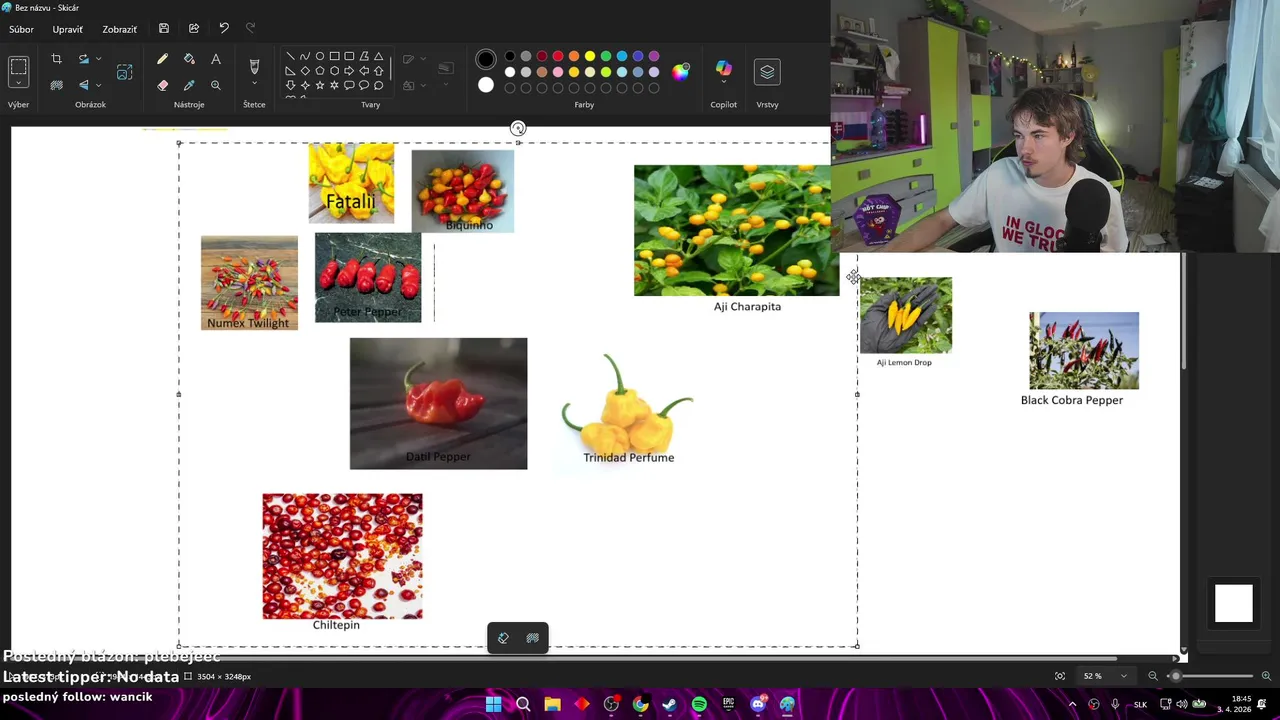This screenshot has height=720, width=1280.
Task: Select the primary color circle (black)
Action: pos(486,59)
